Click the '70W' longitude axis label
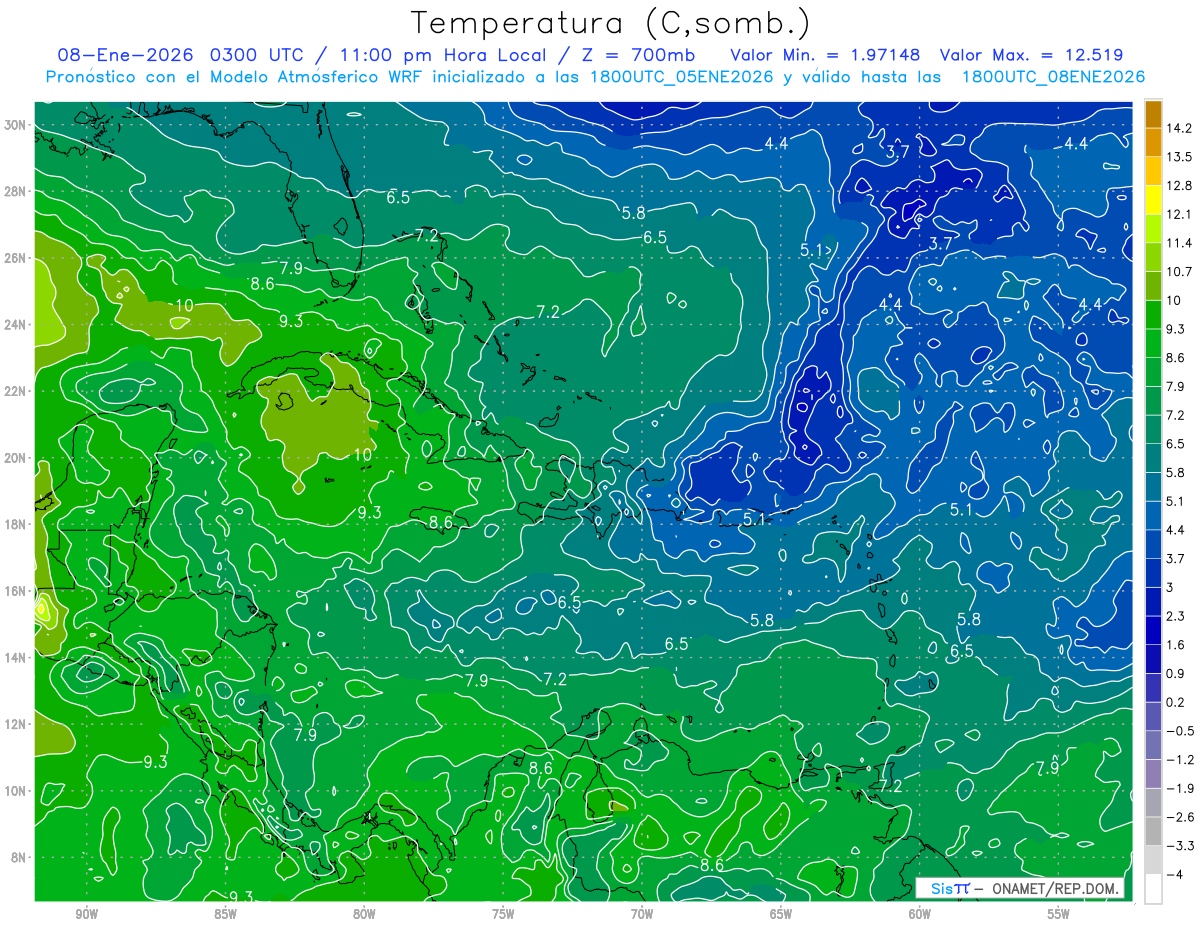1200x927 pixels. click(642, 914)
